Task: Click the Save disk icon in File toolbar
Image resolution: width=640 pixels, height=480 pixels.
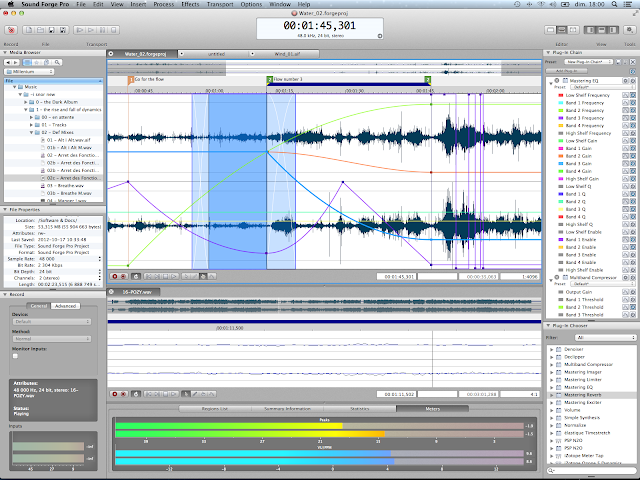Action: 51,30
